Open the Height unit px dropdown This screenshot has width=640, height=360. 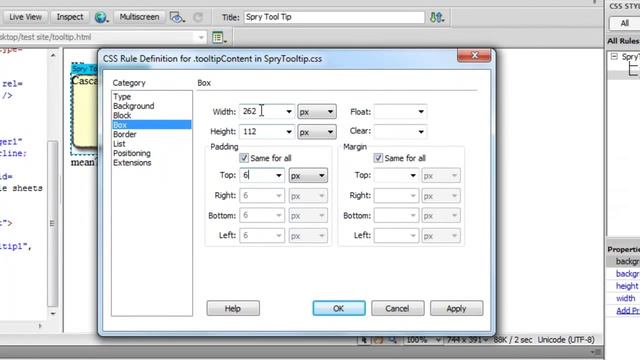coord(317,132)
